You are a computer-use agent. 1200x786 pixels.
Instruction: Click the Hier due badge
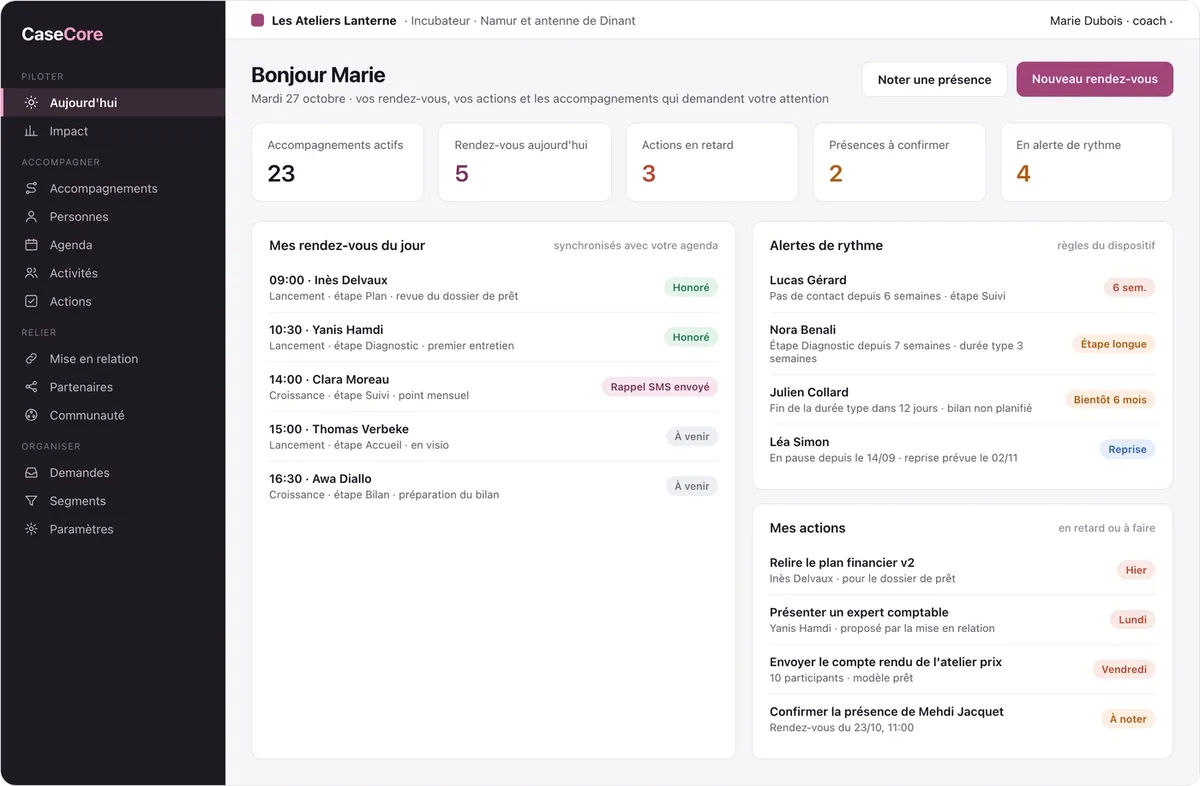click(x=1136, y=570)
